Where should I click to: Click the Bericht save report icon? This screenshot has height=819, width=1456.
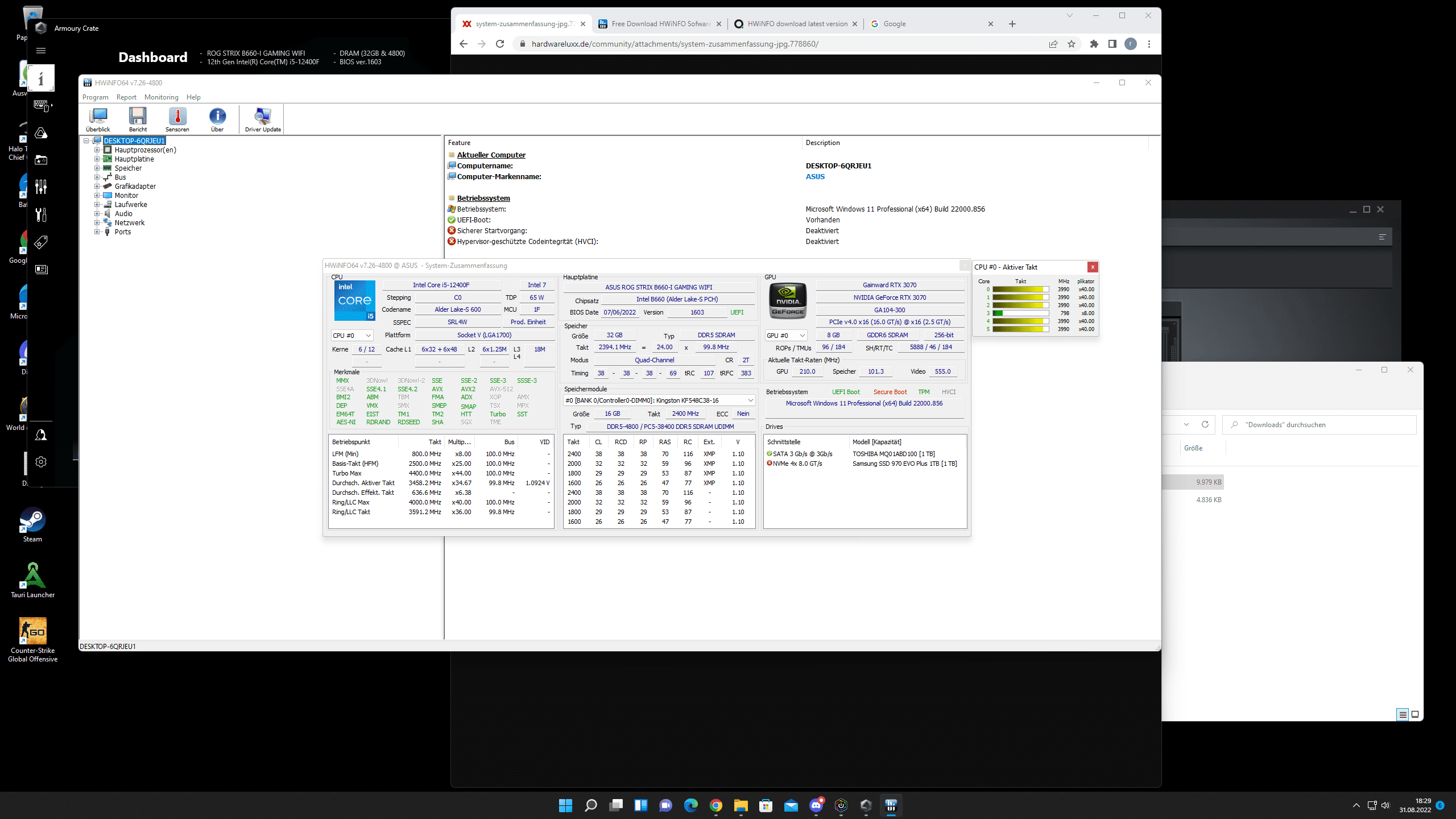pos(138,119)
